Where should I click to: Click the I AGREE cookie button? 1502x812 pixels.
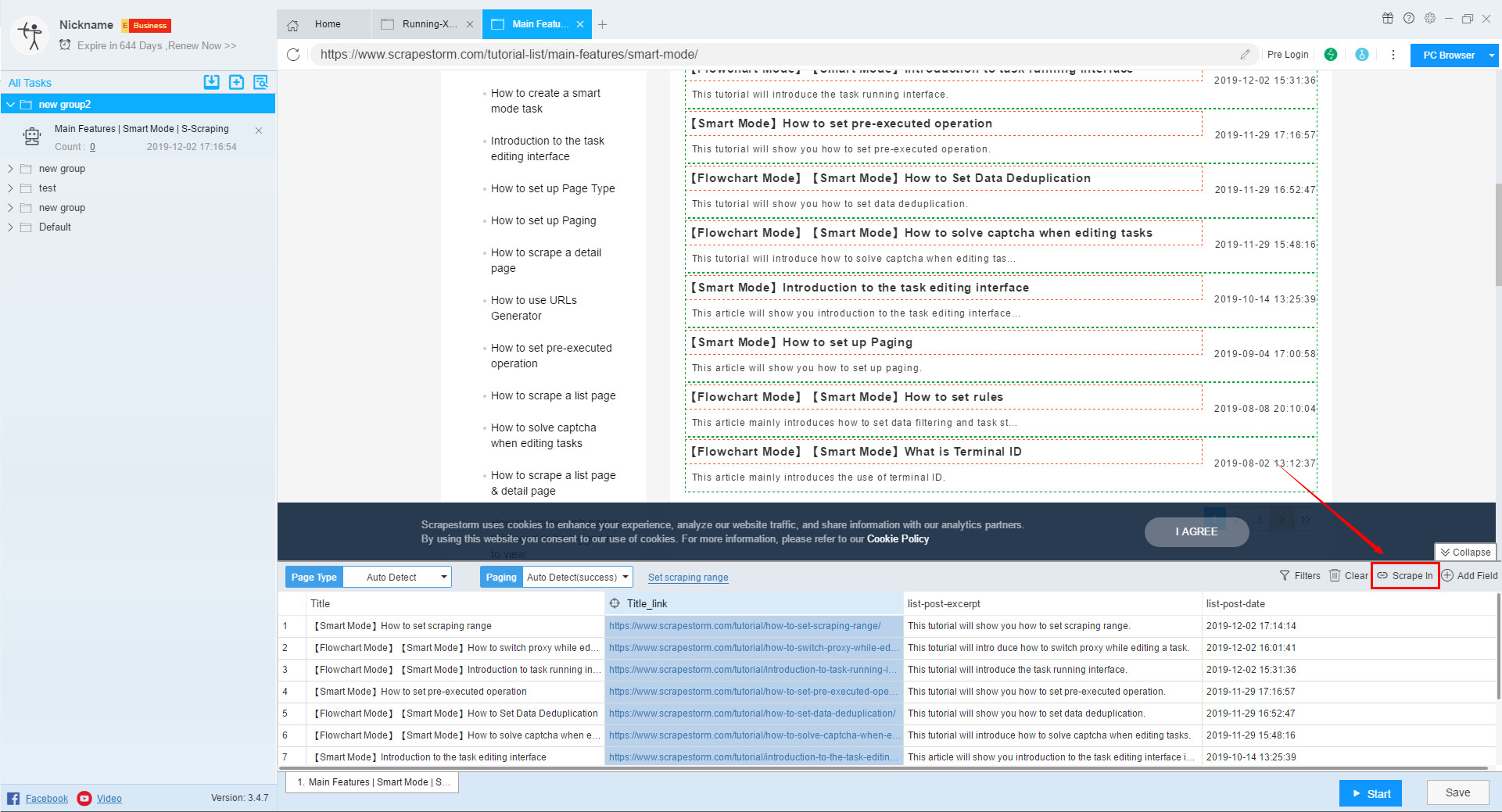(x=1196, y=531)
